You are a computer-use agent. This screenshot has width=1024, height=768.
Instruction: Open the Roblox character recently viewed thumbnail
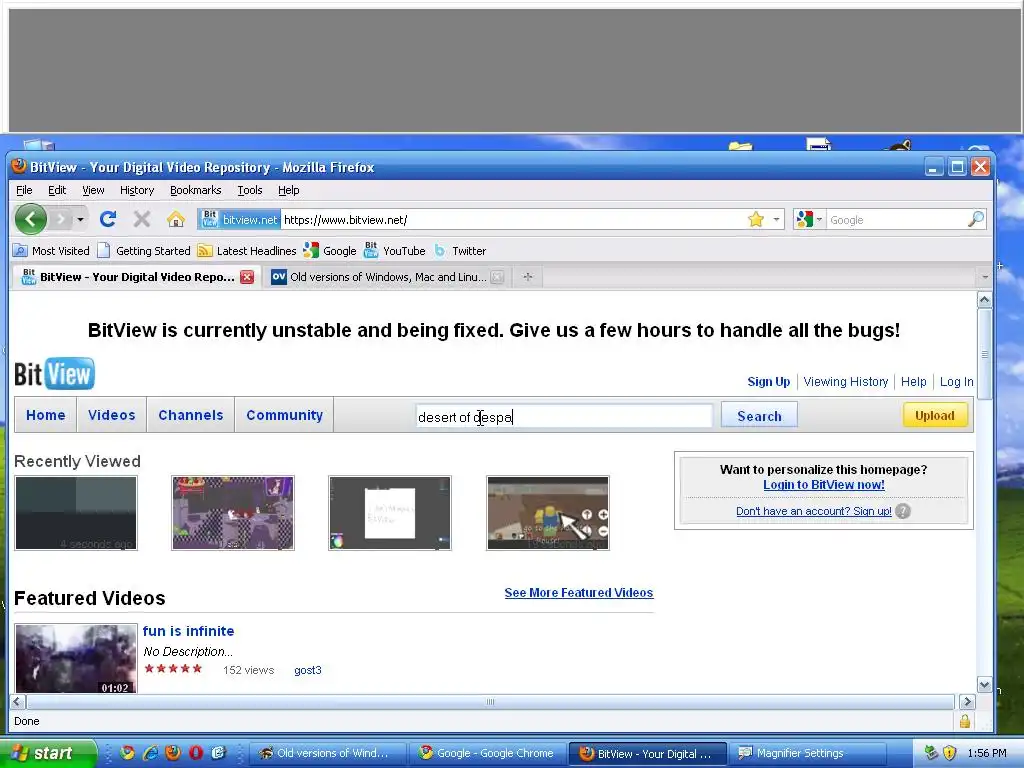pyautogui.click(x=548, y=513)
